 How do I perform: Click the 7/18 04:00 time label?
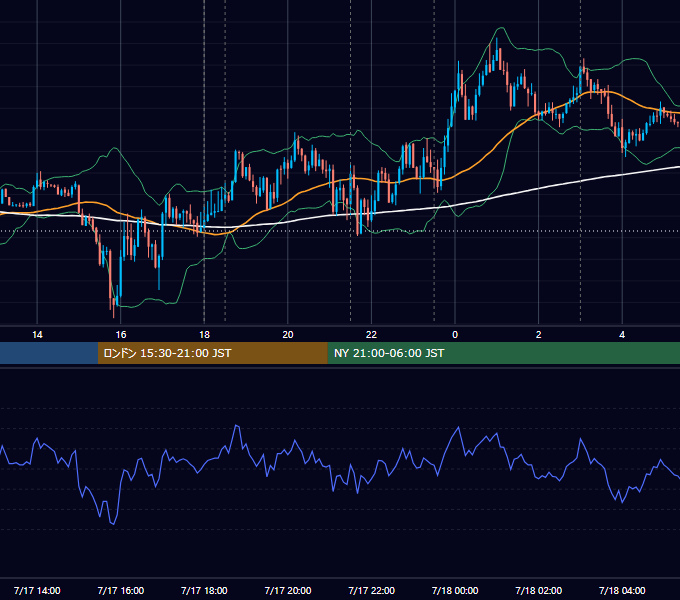pos(622,590)
